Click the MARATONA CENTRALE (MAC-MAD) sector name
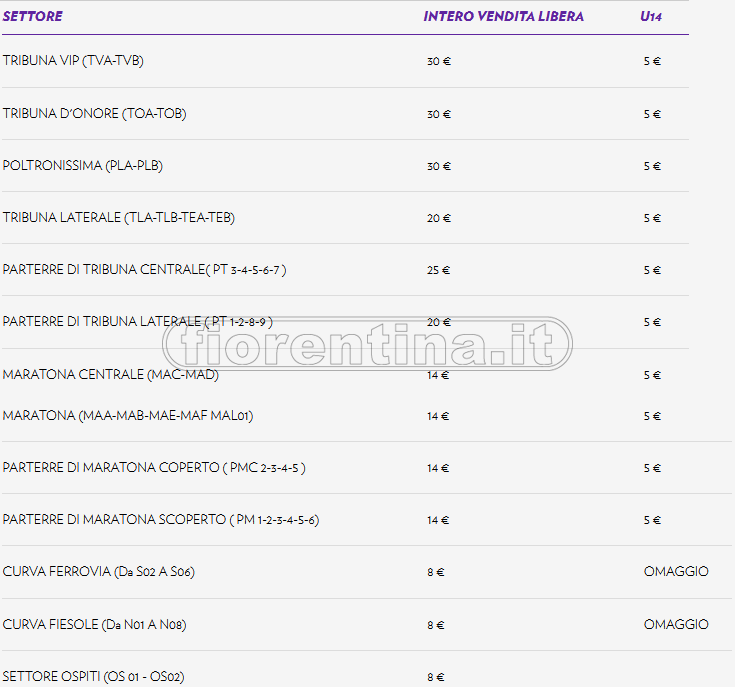735x687 pixels. (110, 374)
